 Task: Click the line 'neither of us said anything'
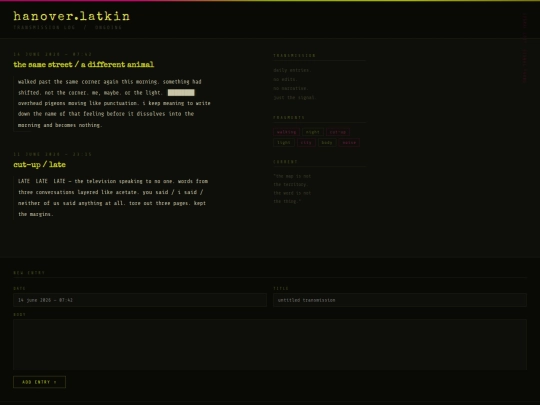click(x=112, y=204)
